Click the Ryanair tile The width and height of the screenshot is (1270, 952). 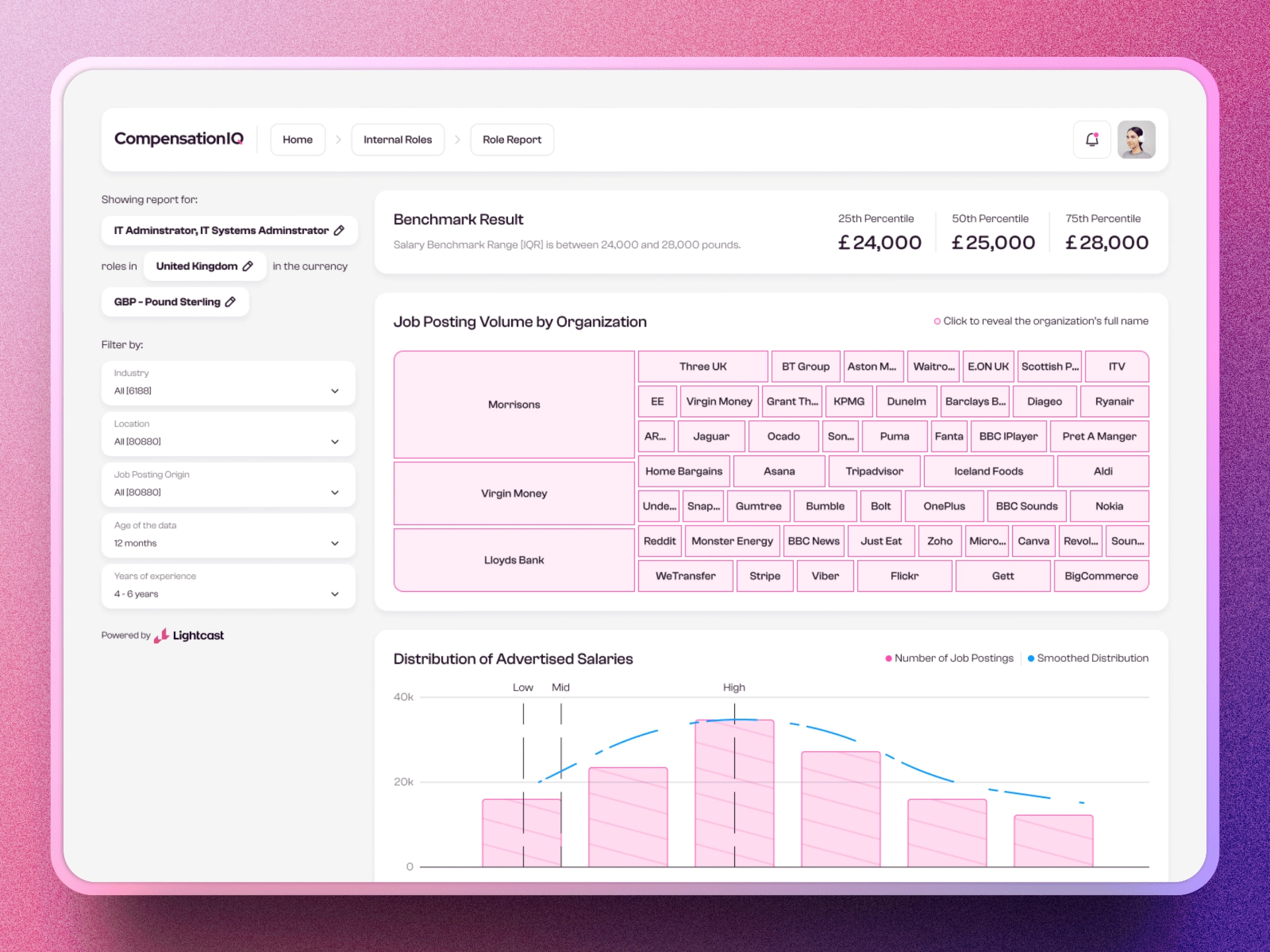(1115, 401)
